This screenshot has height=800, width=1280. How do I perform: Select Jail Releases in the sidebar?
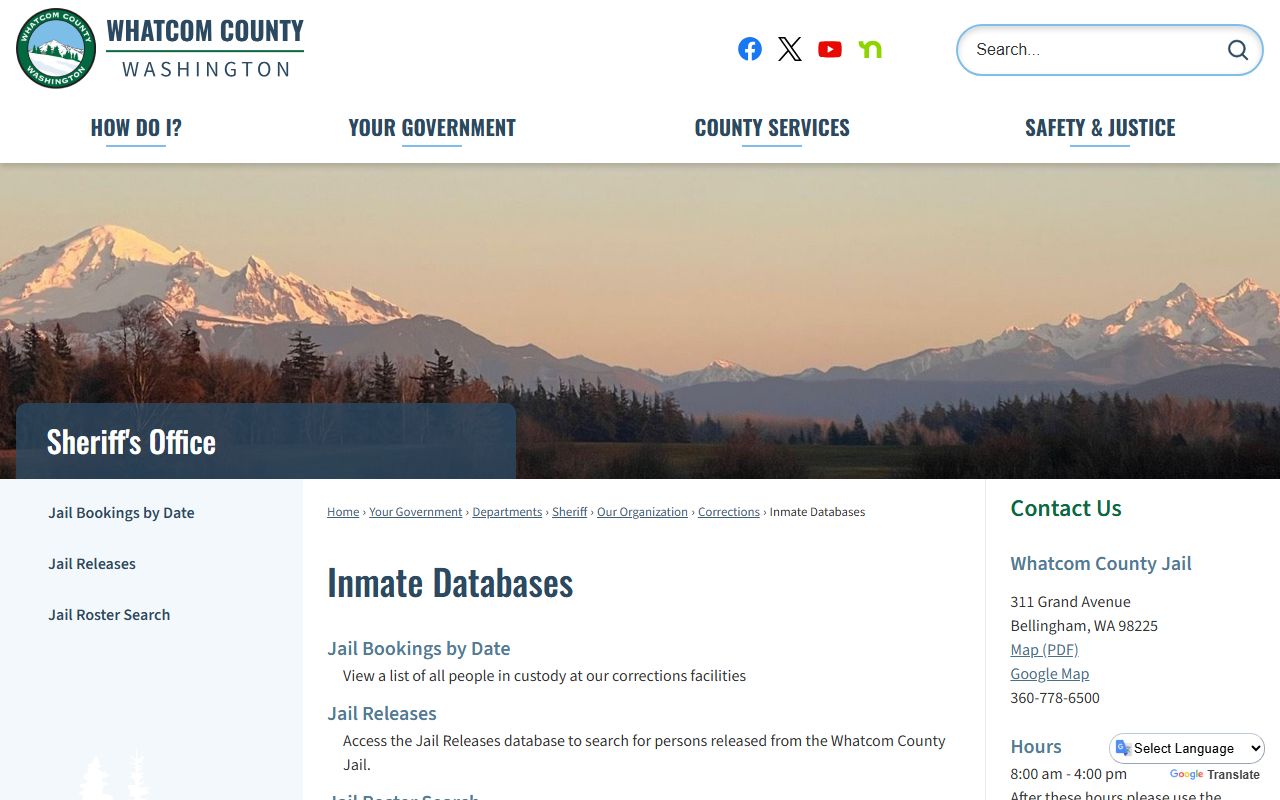pos(92,564)
